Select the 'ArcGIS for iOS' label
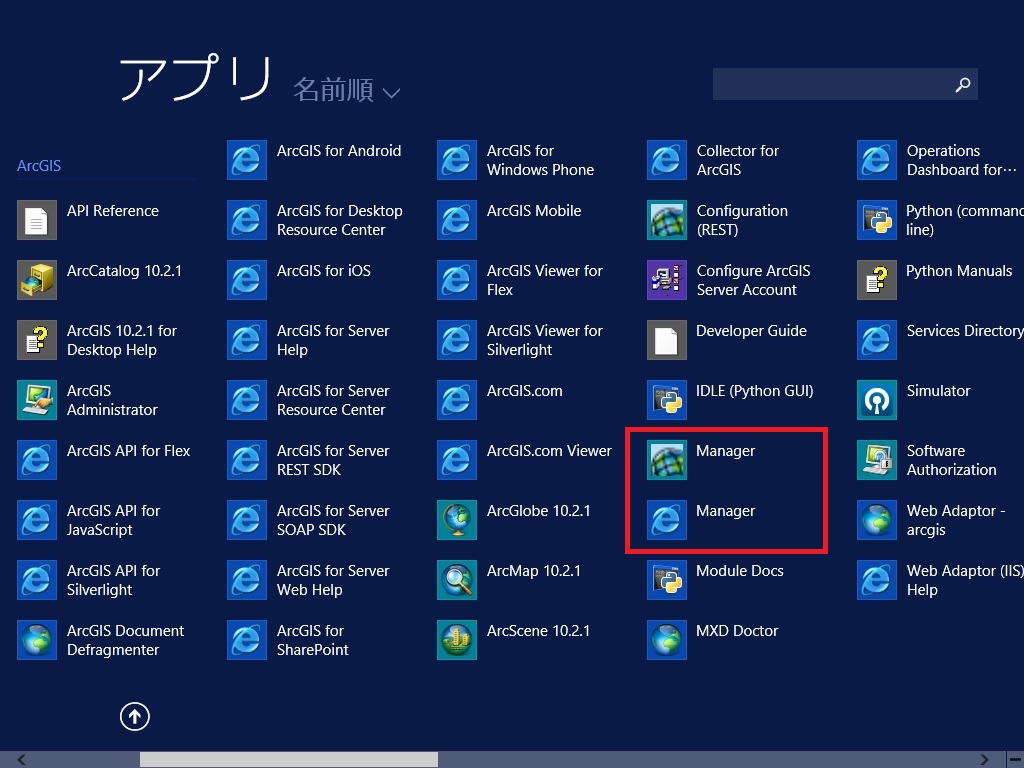This screenshot has width=1024, height=768. (324, 271)
